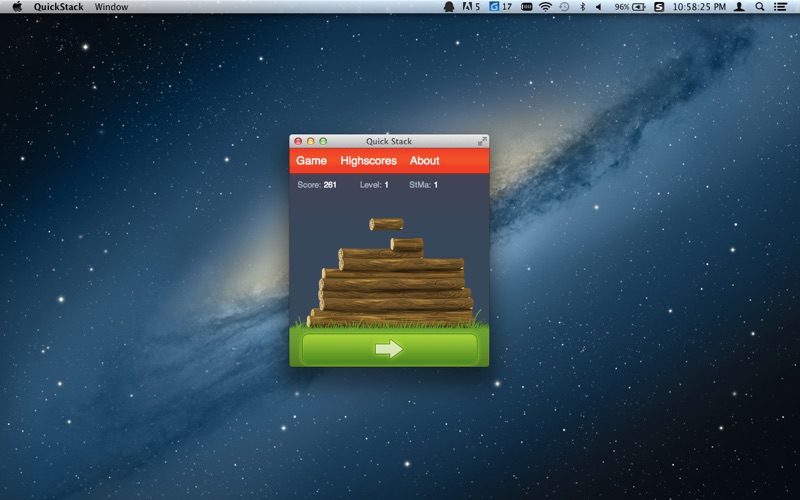Click the Quick Stack window title
Viewport: 800px width, 500px height.
(389, 141)
